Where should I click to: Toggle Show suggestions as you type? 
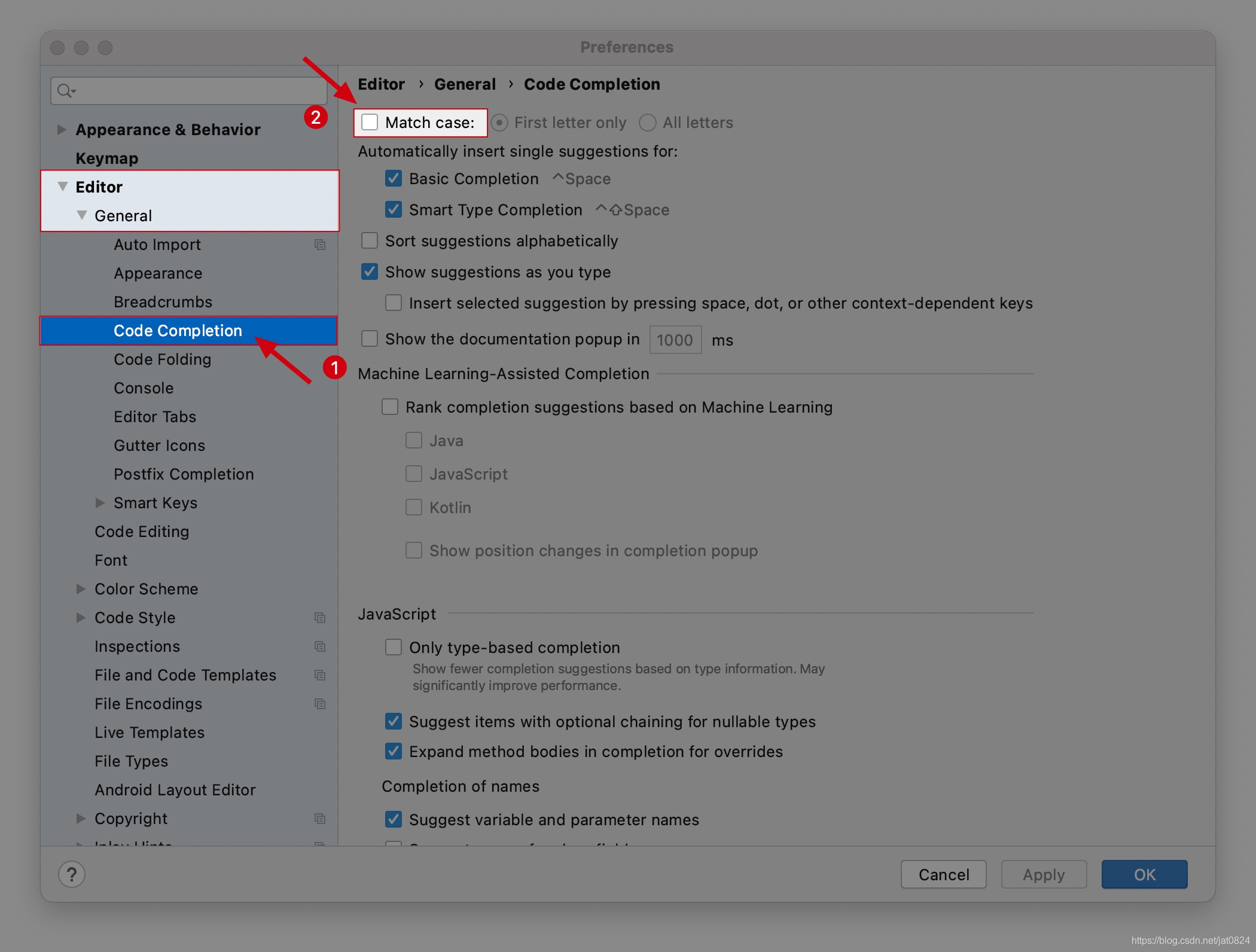370,271
